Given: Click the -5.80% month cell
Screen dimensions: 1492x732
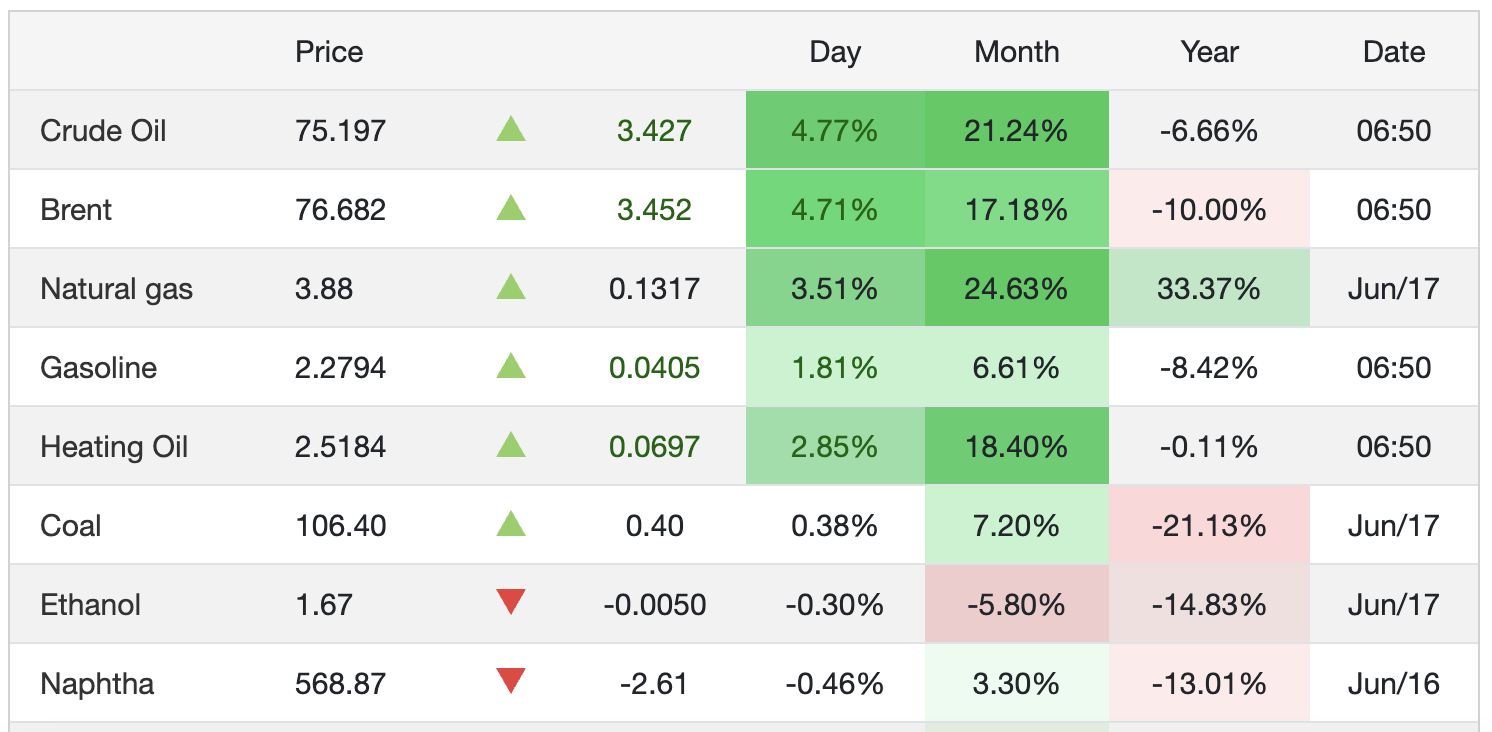Looking at the screenshot, I should (x=1017, y=604).
